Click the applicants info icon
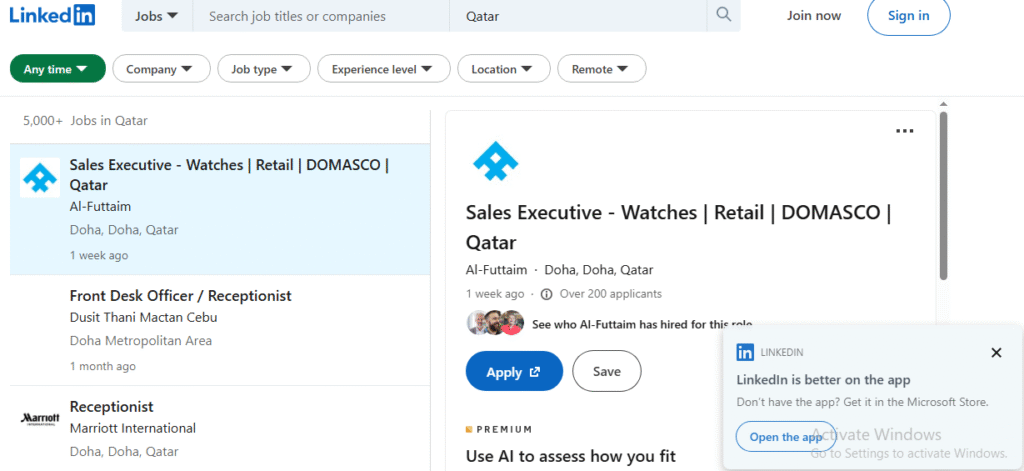This screenshot has width=1024, height=471. [547, 294]
